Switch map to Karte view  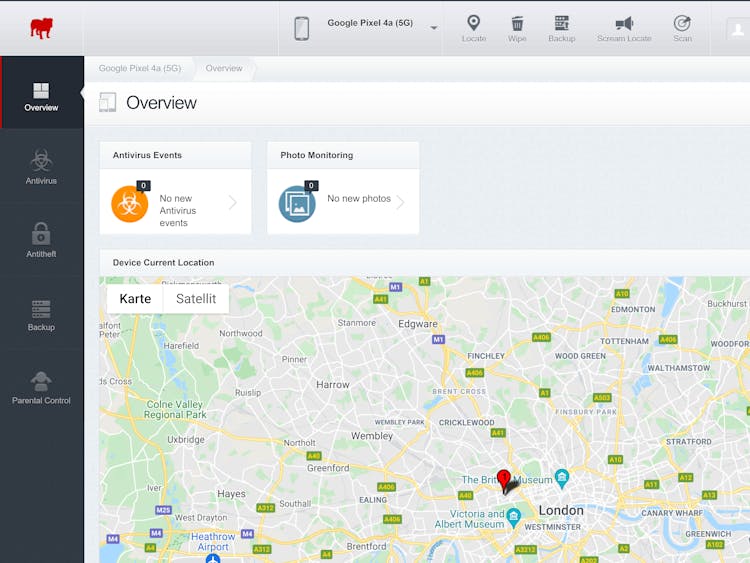pyautogui.click(x=135, y=299)
